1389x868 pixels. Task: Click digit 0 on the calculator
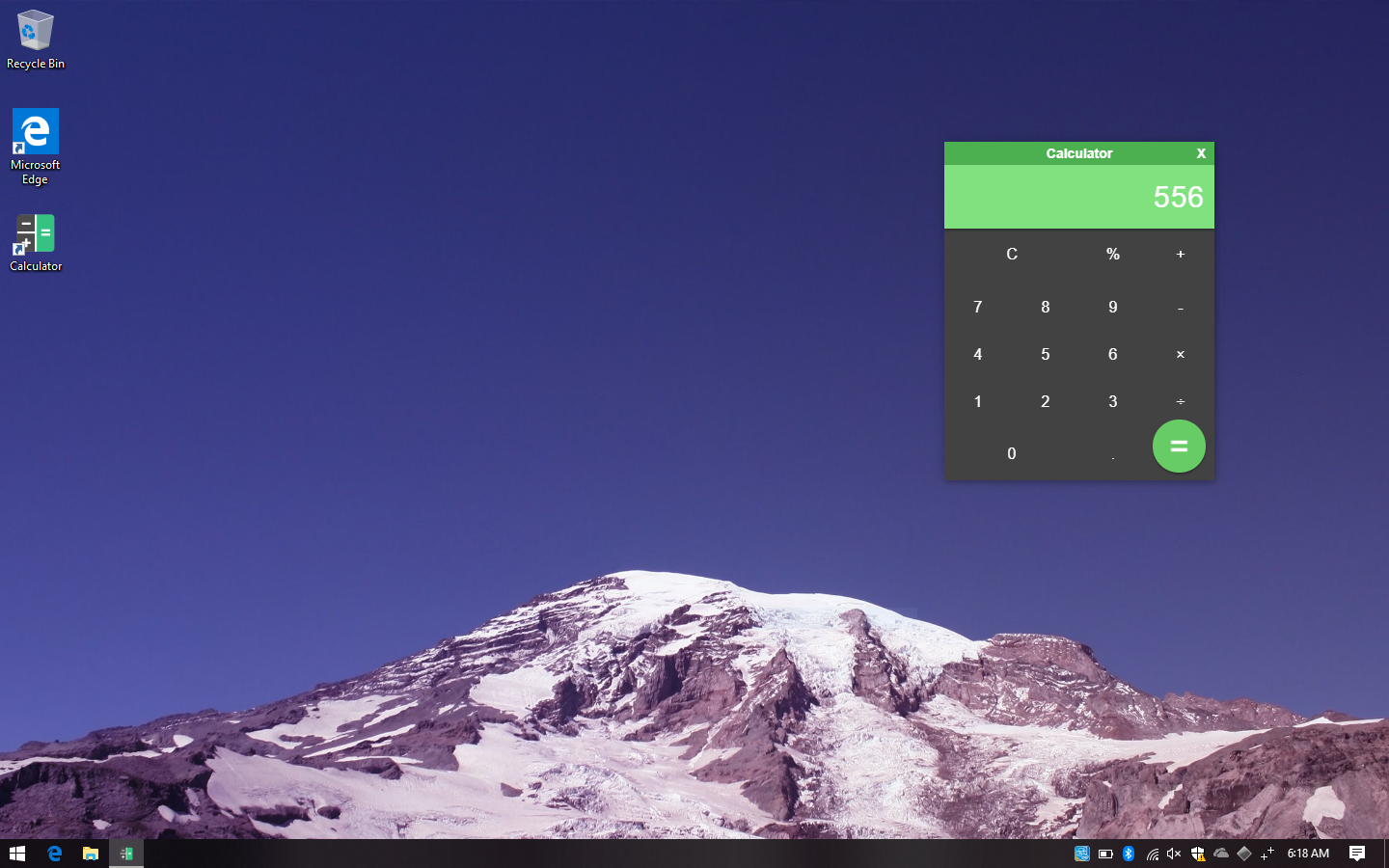[x=1012, y=453]
